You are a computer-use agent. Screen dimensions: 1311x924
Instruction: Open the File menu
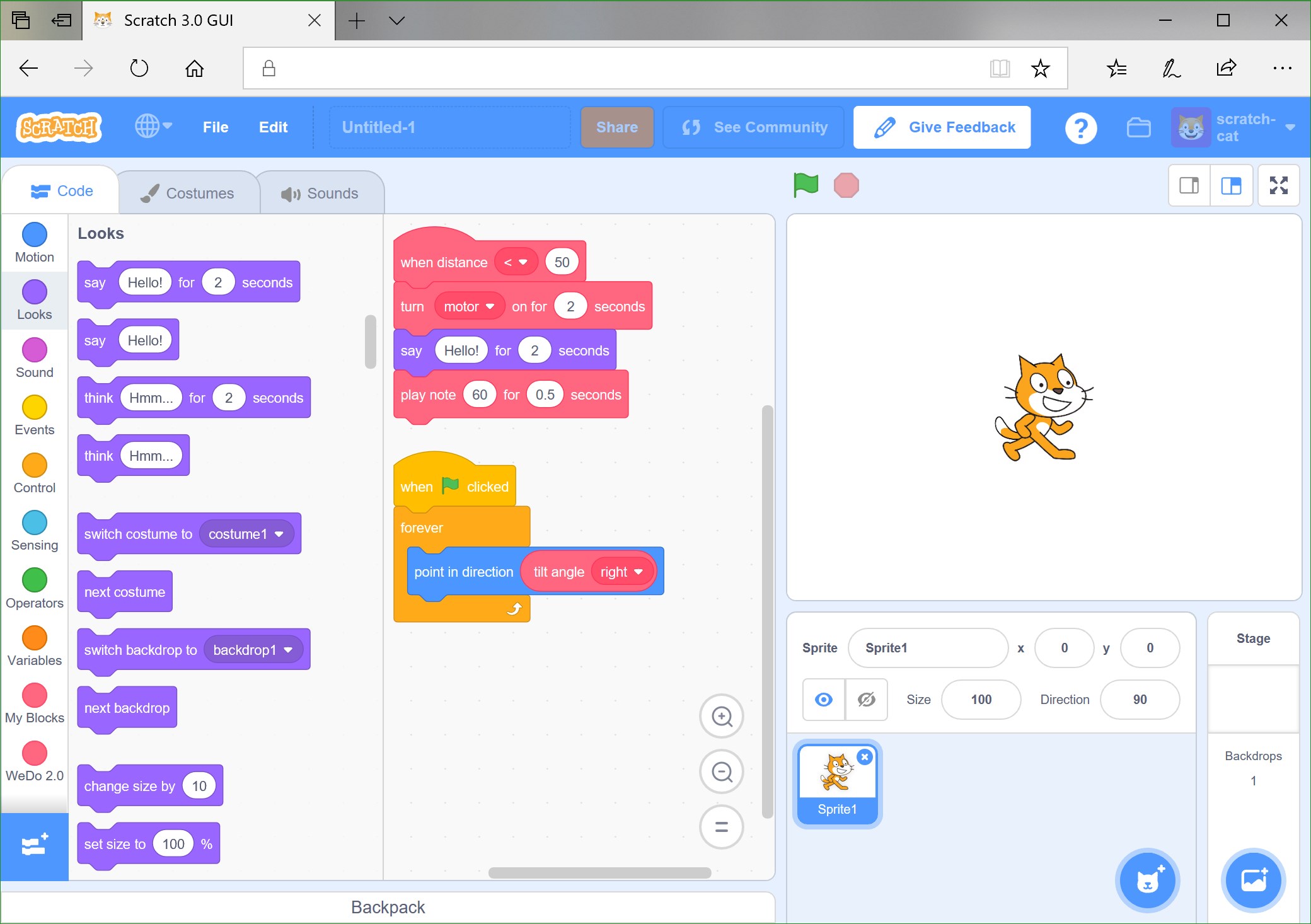coord(216,127)
